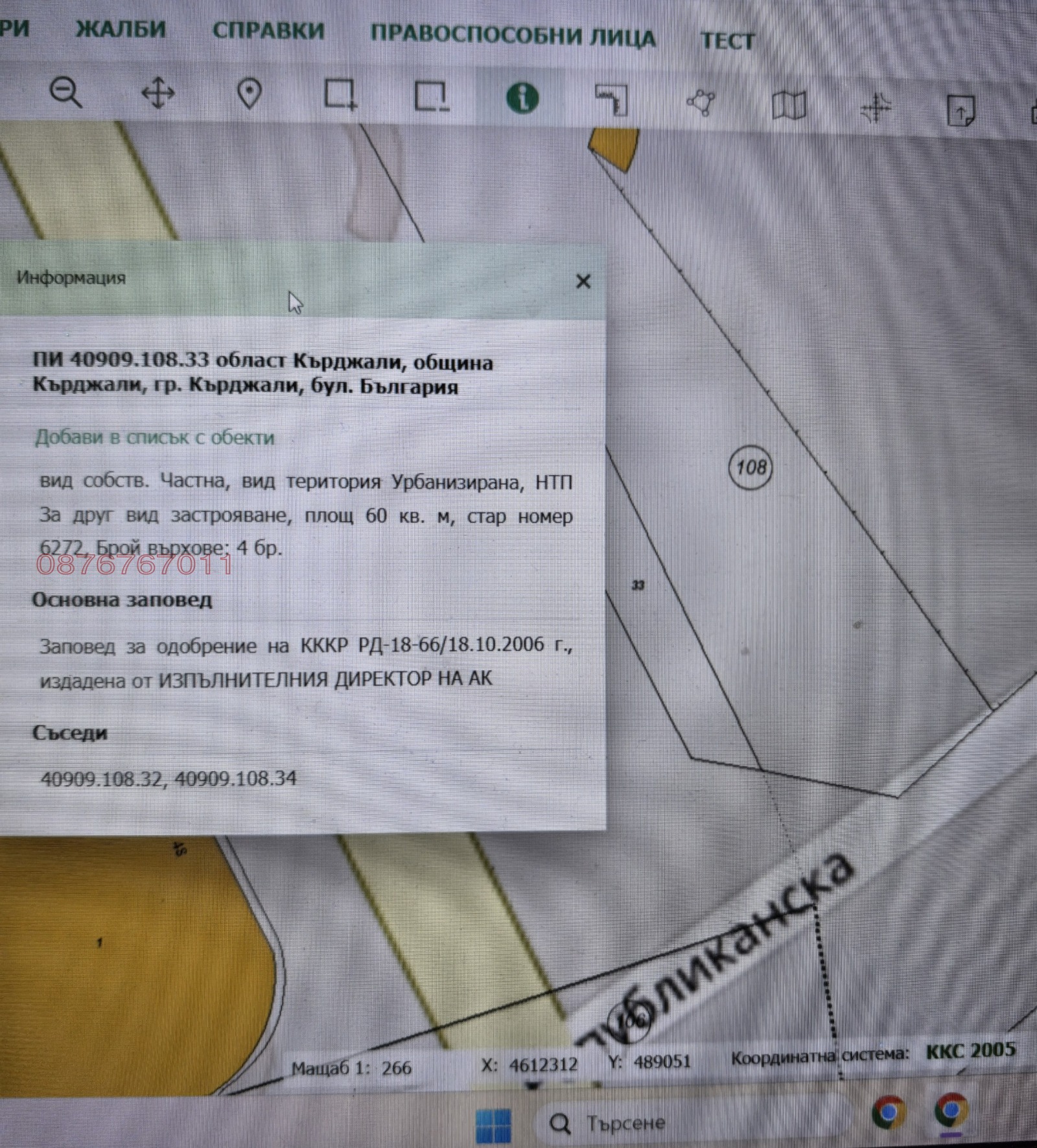
Task: Click the taskbar Търсене search box
Action: (625, 1123)
